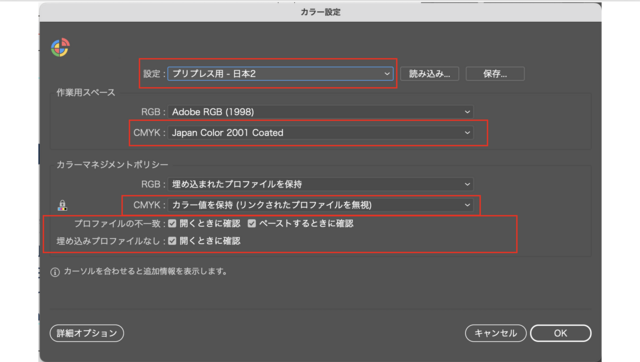The image size is (640, 362).
Task: Confirm settings with OK button
Action: pyautogui.click(x=560, y=333)
